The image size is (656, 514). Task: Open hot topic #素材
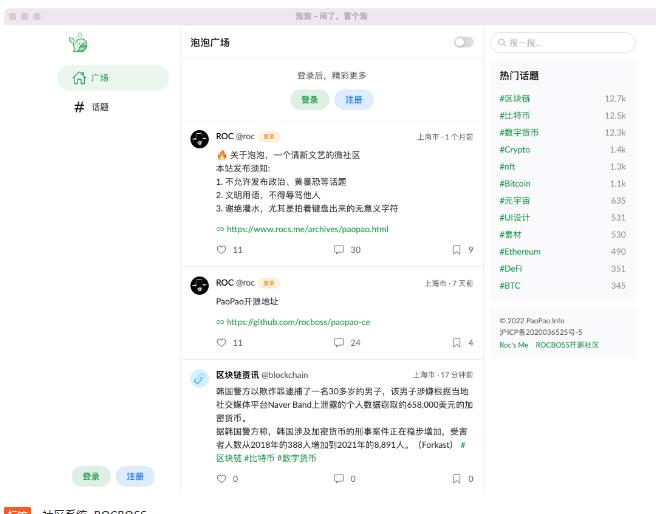click(510, 235)
